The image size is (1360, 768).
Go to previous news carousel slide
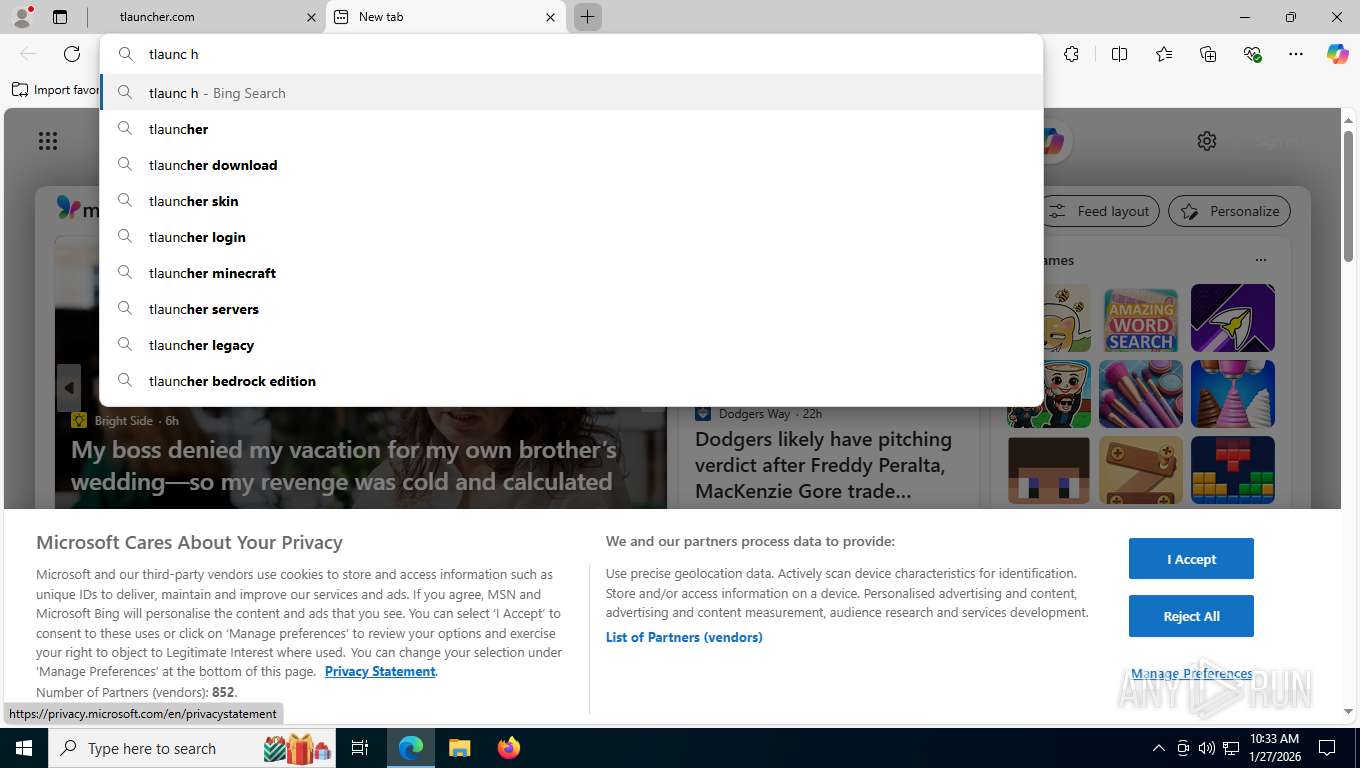[x=69, y=388]
